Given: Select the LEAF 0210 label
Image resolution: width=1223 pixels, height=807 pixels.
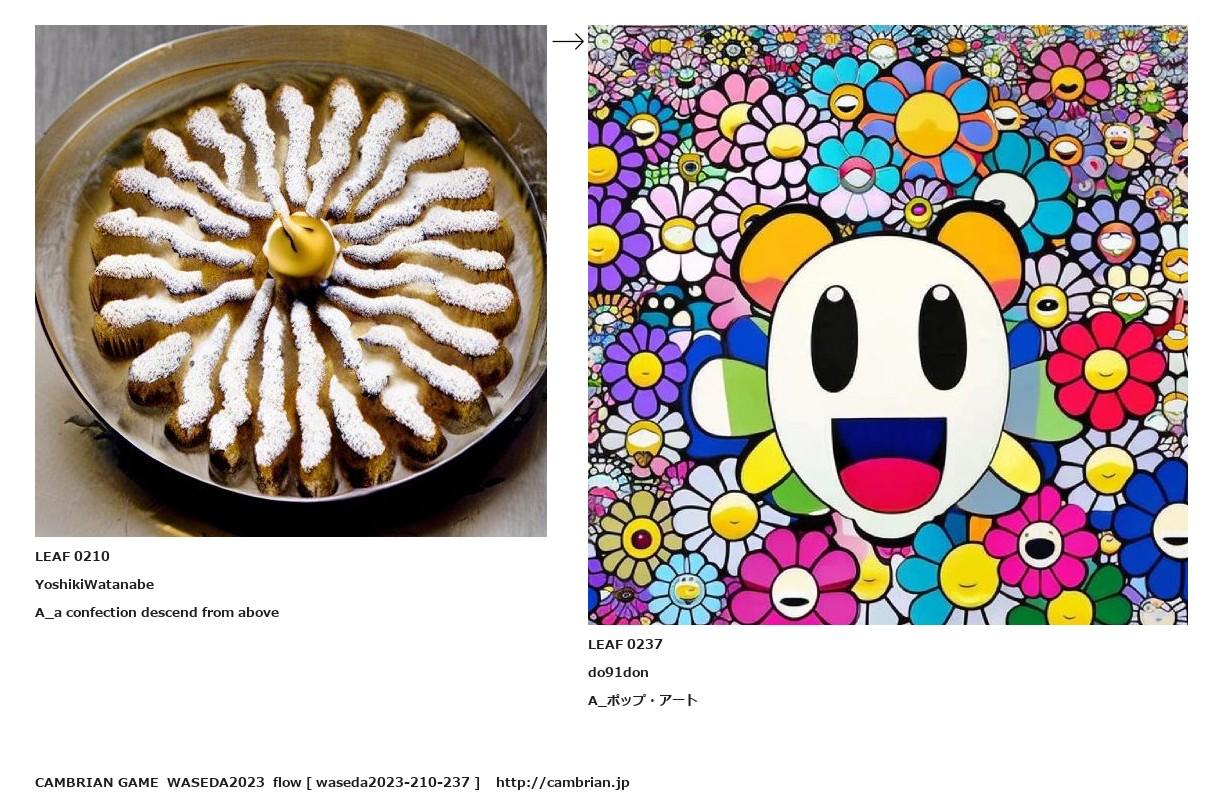Looking at the screenshot, I should tap(72, 557).
